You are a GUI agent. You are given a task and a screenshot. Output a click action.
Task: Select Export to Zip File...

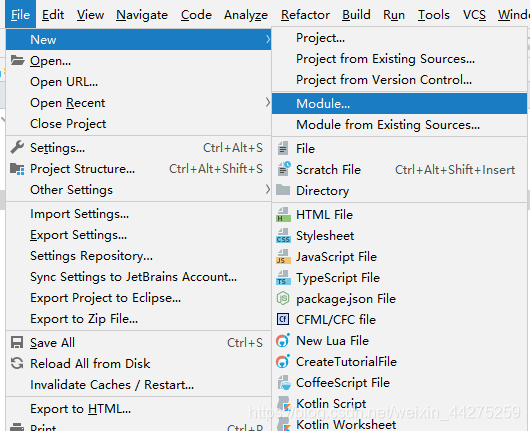(x=138, y=319)
